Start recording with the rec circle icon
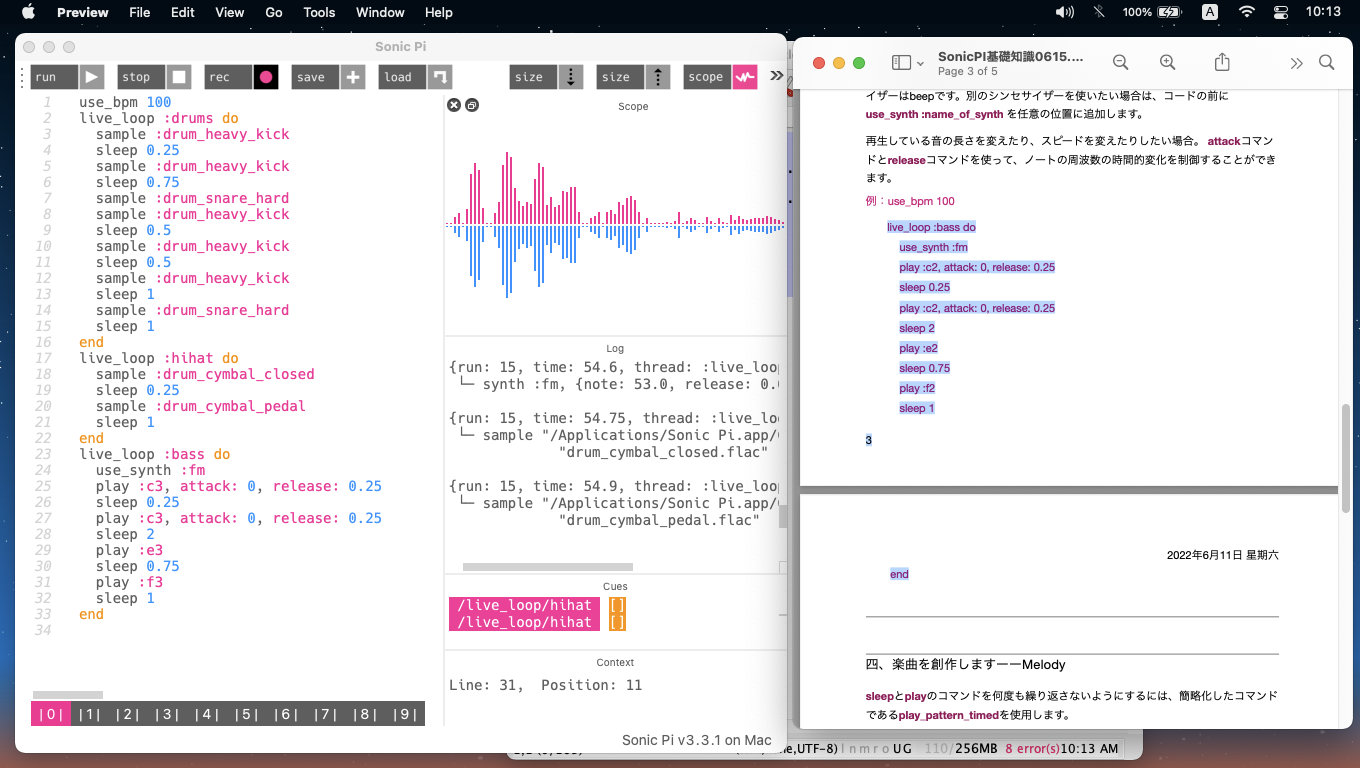 pos(266,77)
